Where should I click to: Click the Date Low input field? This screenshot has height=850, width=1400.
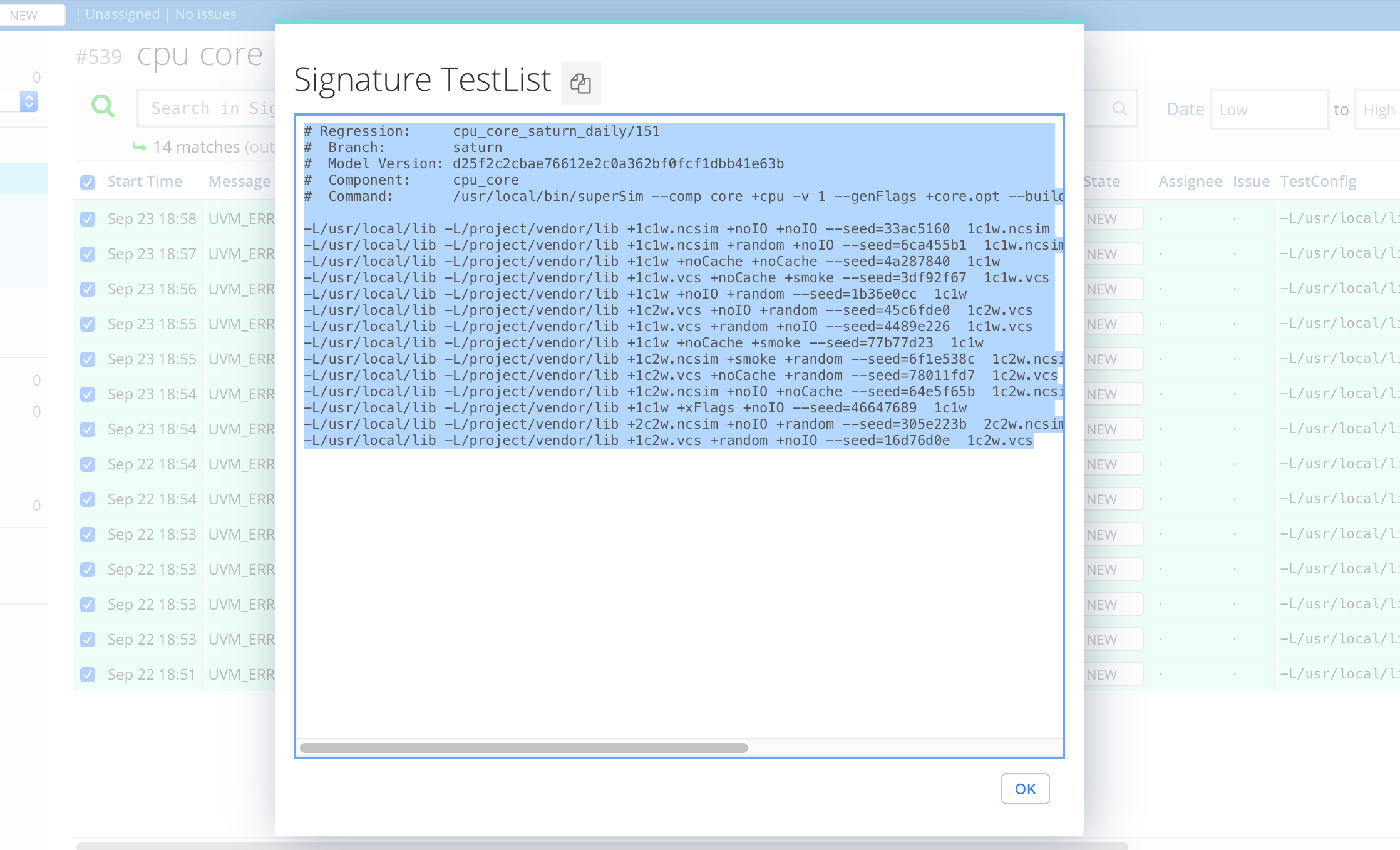coord(1269,110)
